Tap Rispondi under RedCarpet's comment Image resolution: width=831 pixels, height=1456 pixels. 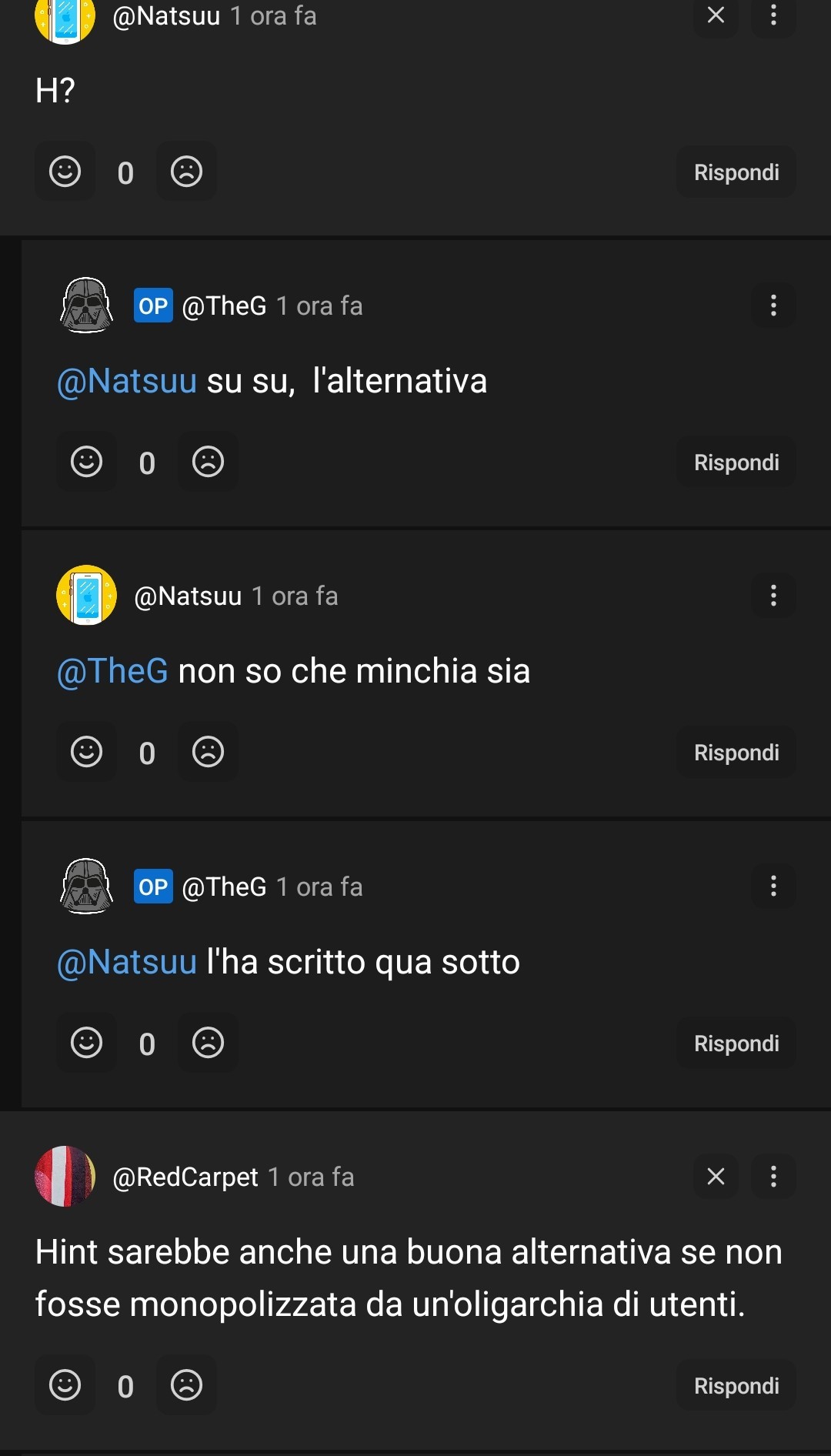pos(736,1386)
